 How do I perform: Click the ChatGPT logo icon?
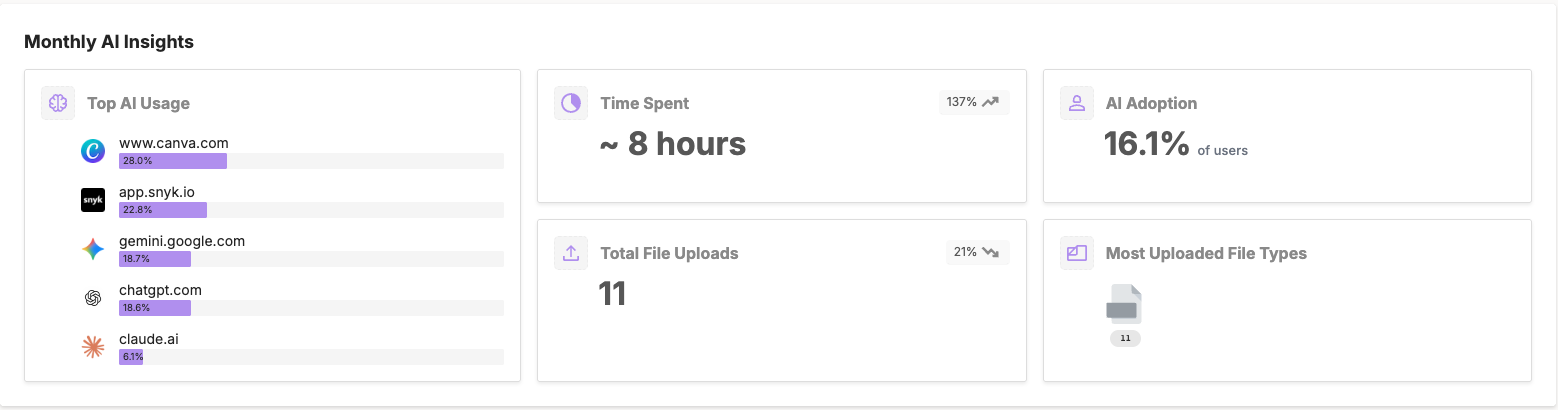point(93,298)
